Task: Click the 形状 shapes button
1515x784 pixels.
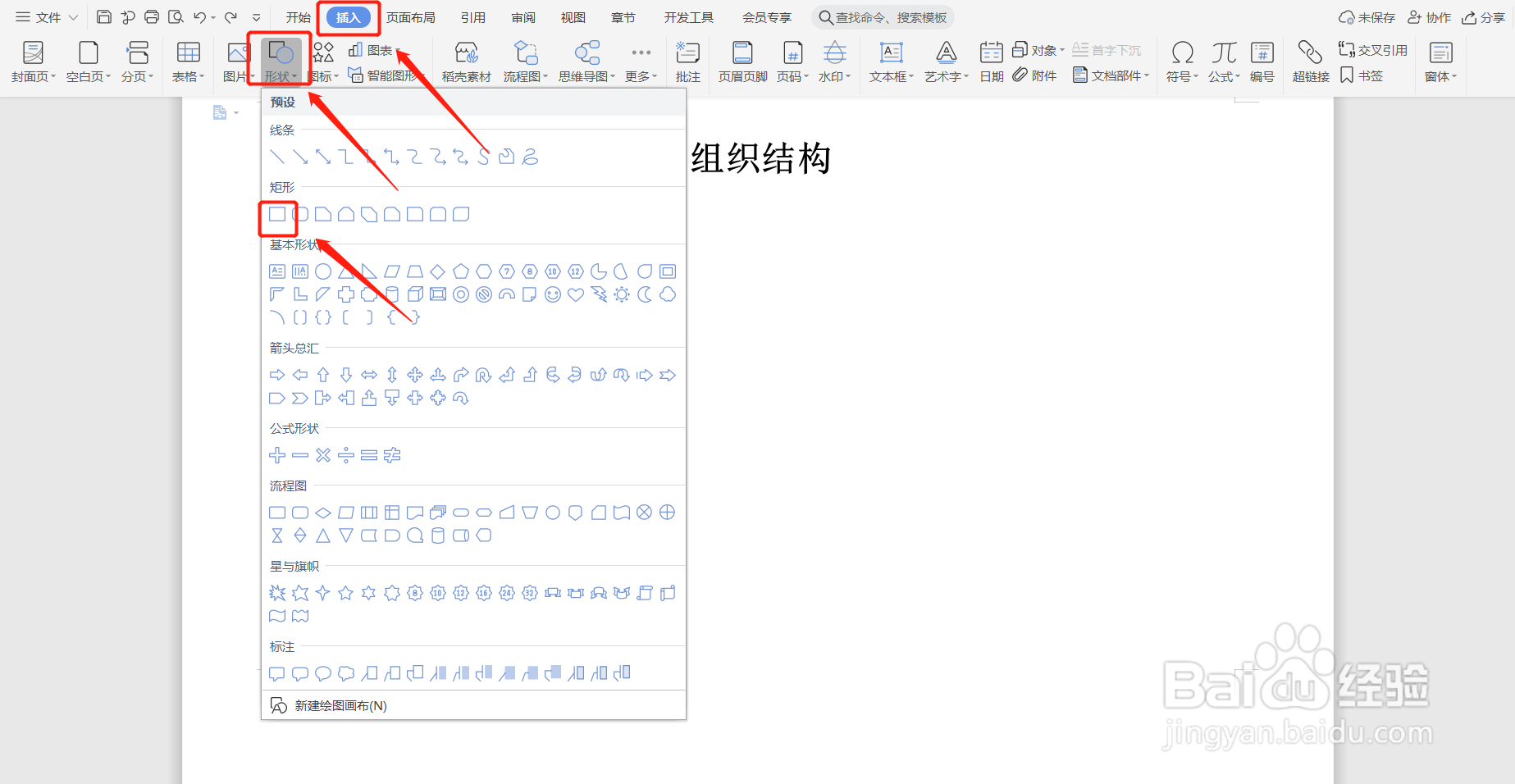Action: [281, 62]
